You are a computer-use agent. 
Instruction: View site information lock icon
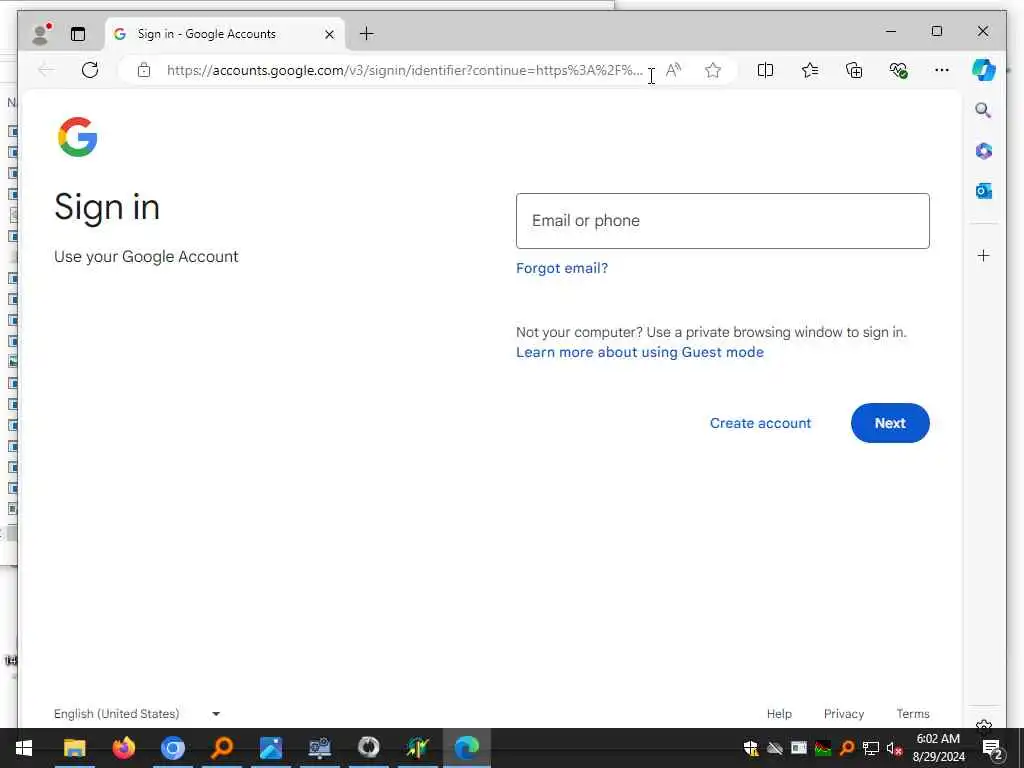[144, 70]
